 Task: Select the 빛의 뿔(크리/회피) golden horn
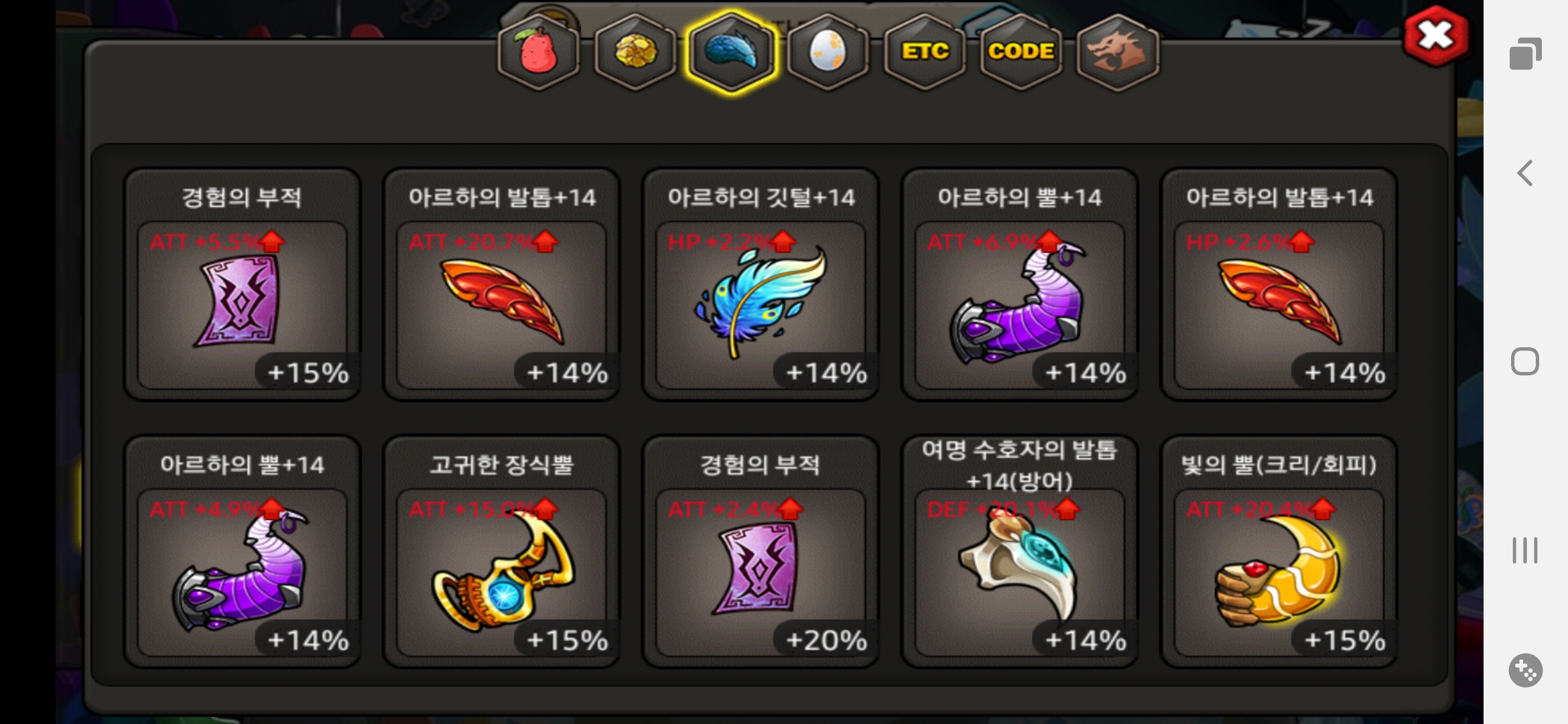[1279, 552]
